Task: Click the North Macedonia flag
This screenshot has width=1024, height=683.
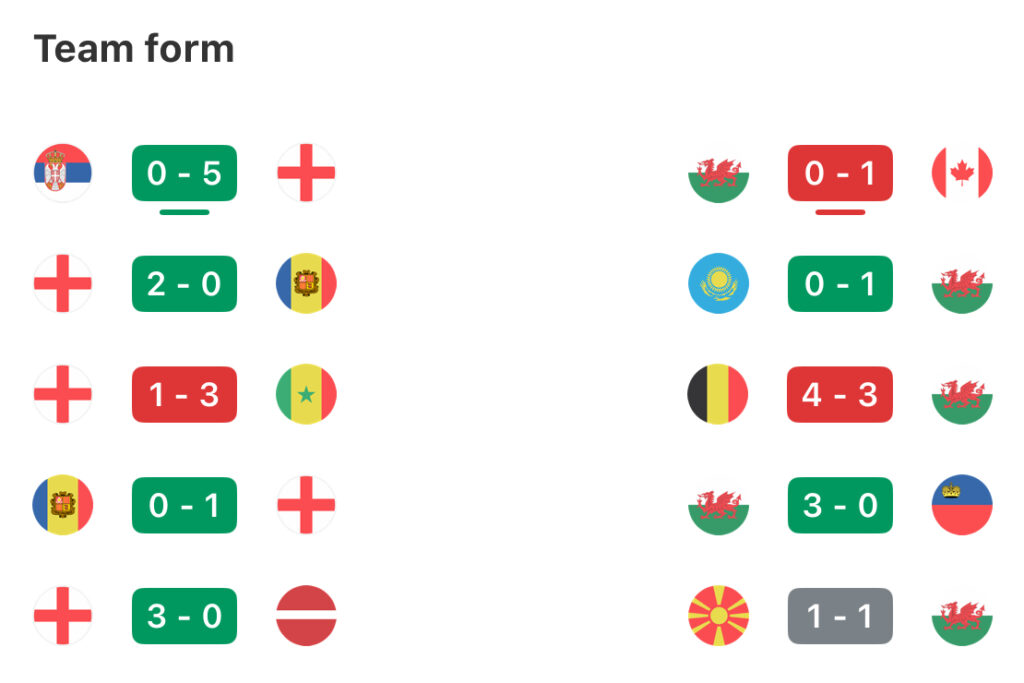Action: click(x=718, y=616)
